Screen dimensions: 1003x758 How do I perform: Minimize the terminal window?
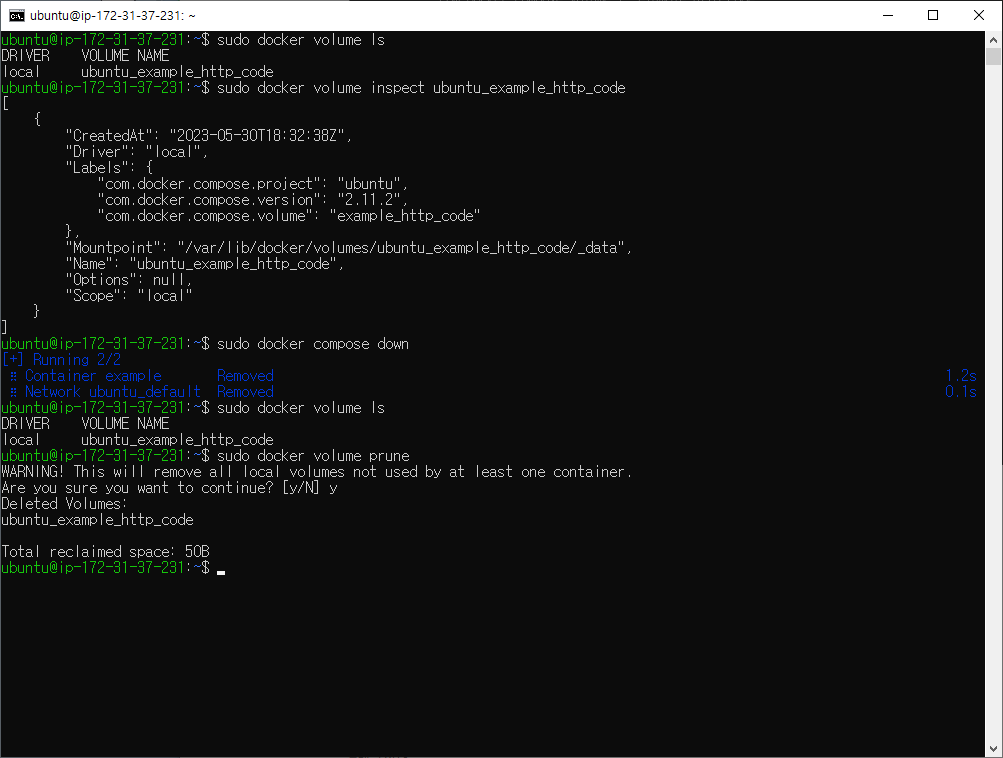pyautogui.click(x=888, y=15)
